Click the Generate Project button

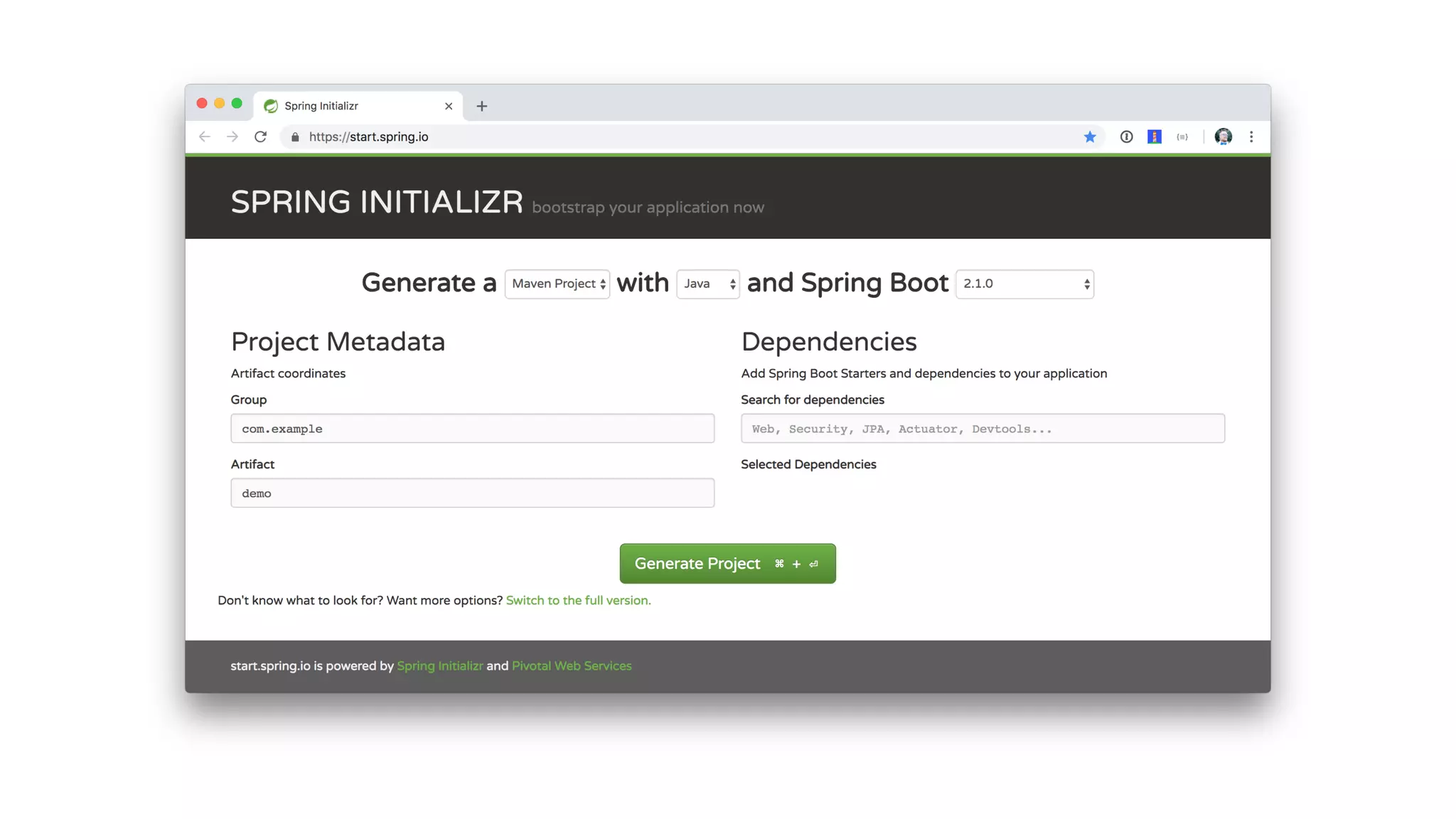coord(727,564)
